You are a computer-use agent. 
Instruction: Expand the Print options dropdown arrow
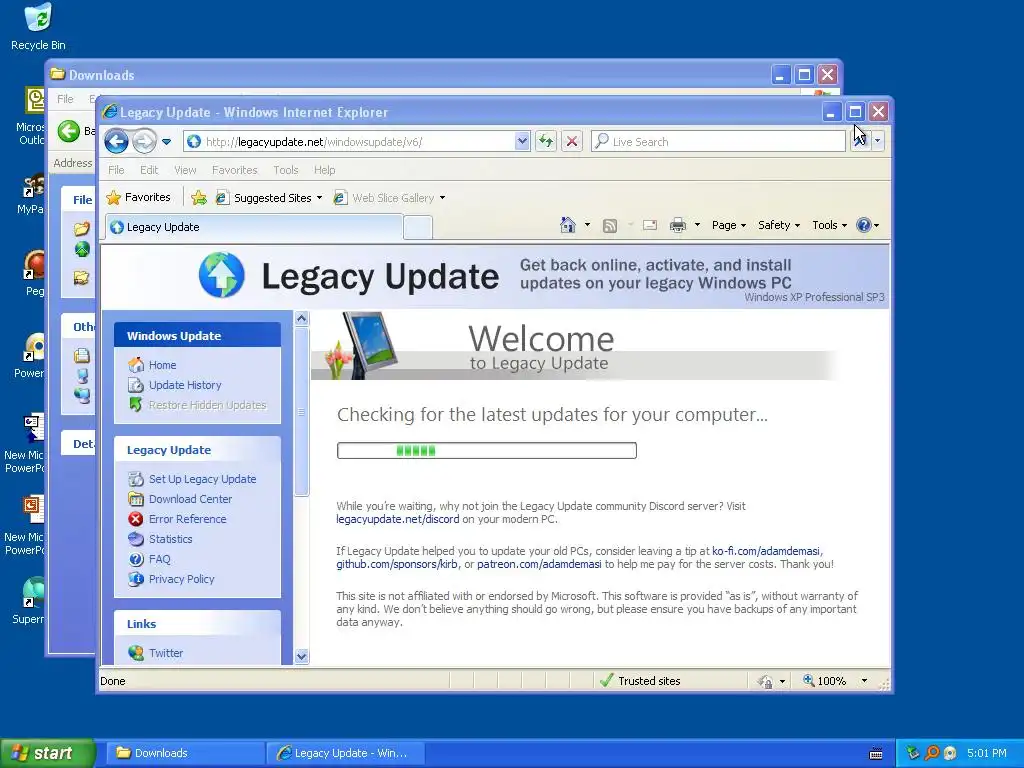(697, 225)
